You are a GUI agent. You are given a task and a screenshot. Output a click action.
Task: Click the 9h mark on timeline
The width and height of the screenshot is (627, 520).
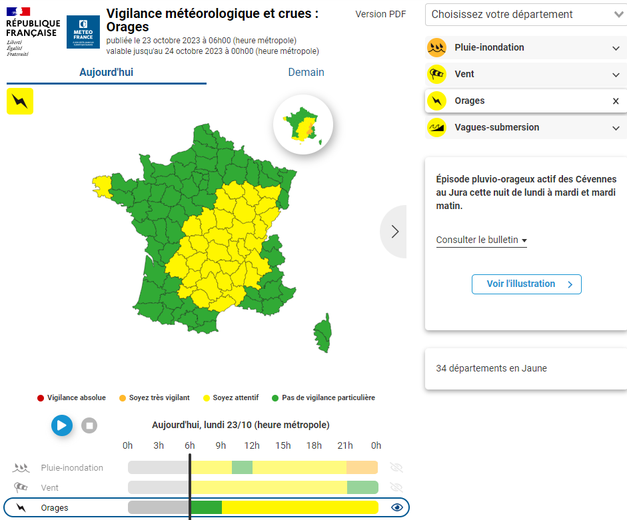click(221, 446)
